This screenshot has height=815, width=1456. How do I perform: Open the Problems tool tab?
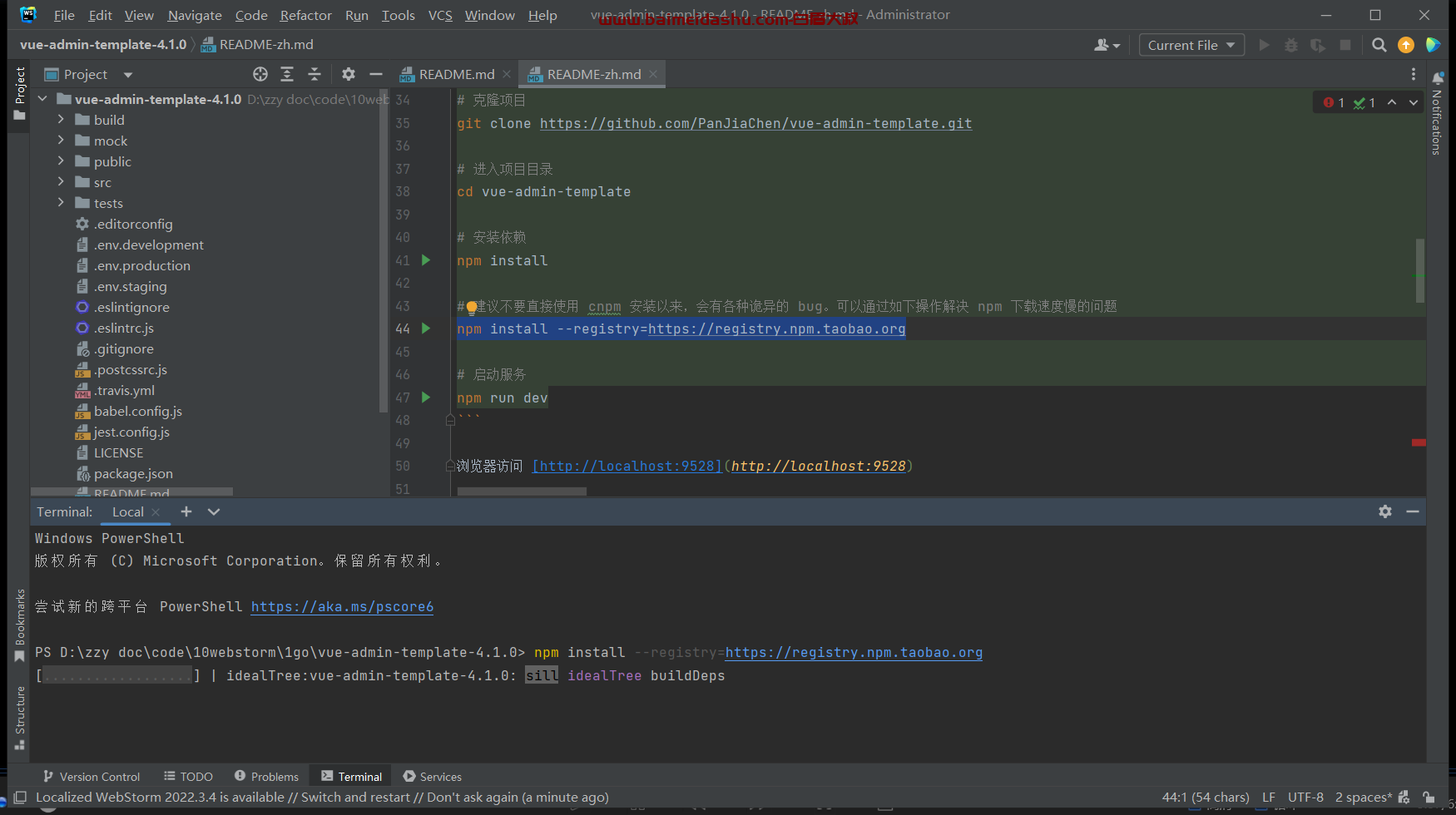(266, 776)
